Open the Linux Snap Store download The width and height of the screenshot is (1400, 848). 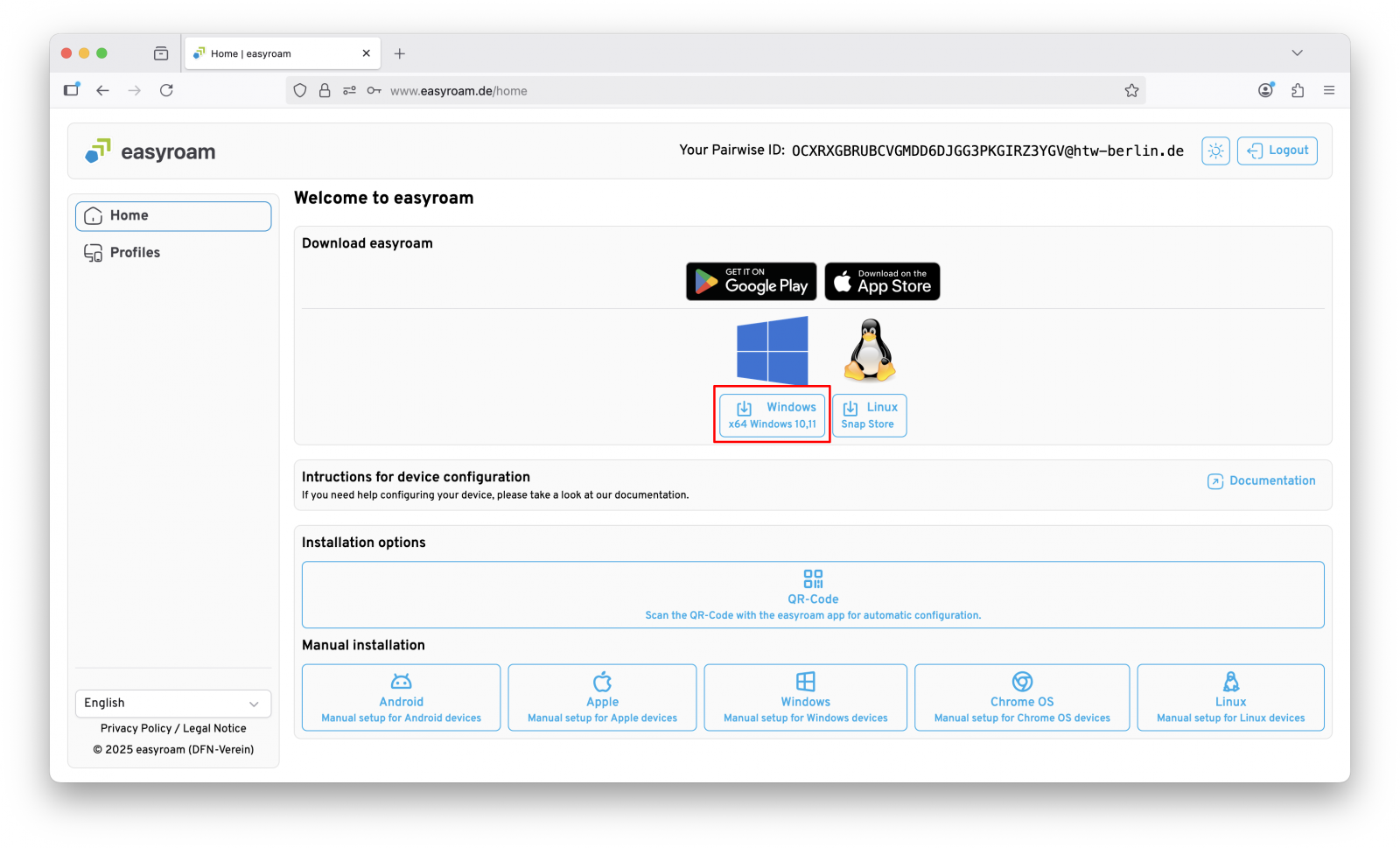coord(869,416)
